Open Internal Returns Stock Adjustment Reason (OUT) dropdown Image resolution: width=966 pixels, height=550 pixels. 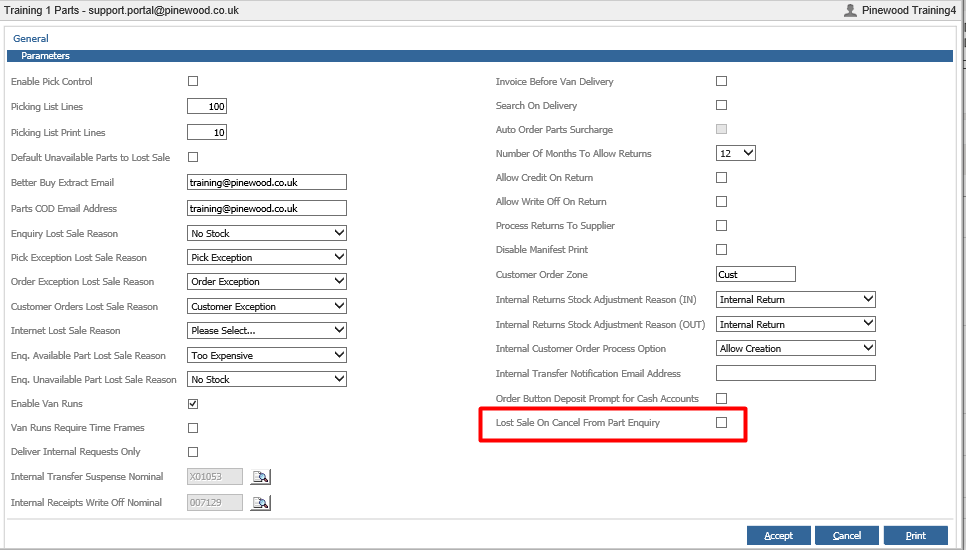click(795, 324)
